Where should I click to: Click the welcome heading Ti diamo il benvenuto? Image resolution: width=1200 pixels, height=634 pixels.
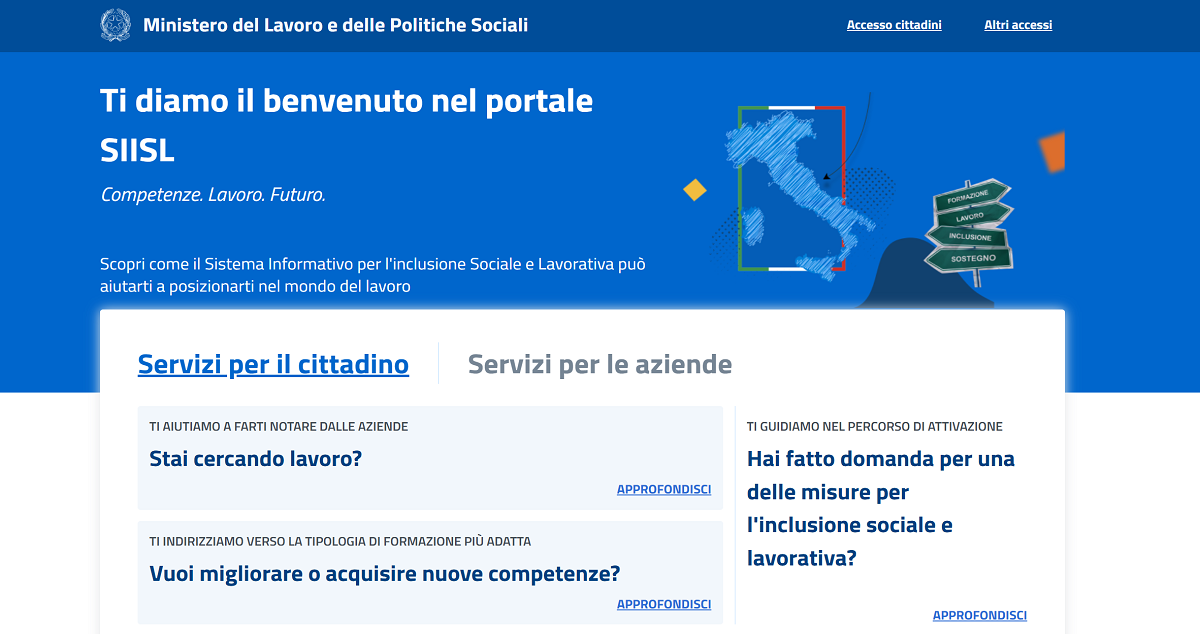tap(347, 125)
